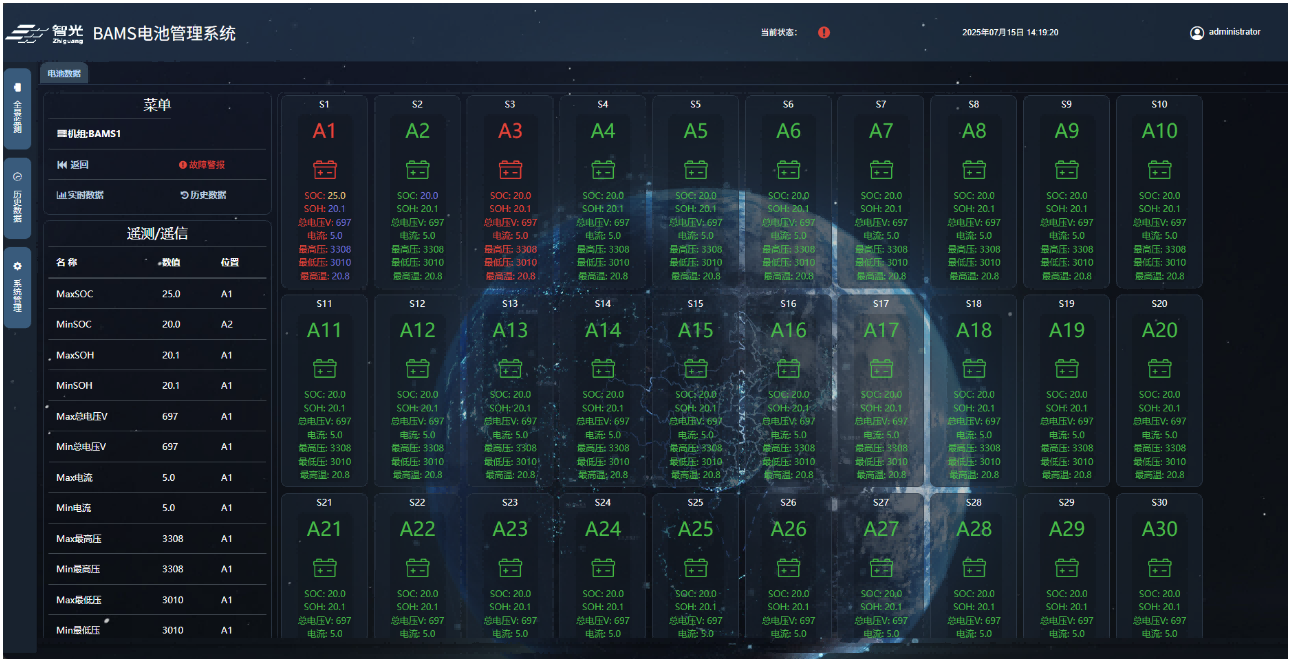This screenshot has height=663, width=1292.
Task: Switch to the 电池数据 tab
Action: [64, 73]
